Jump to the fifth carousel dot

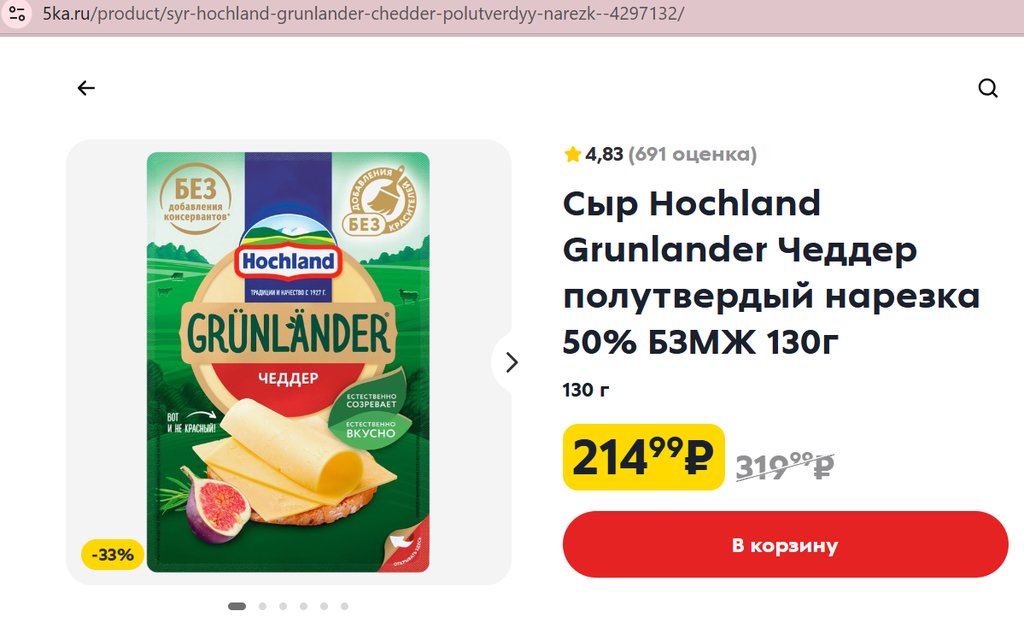pos(324,607)
